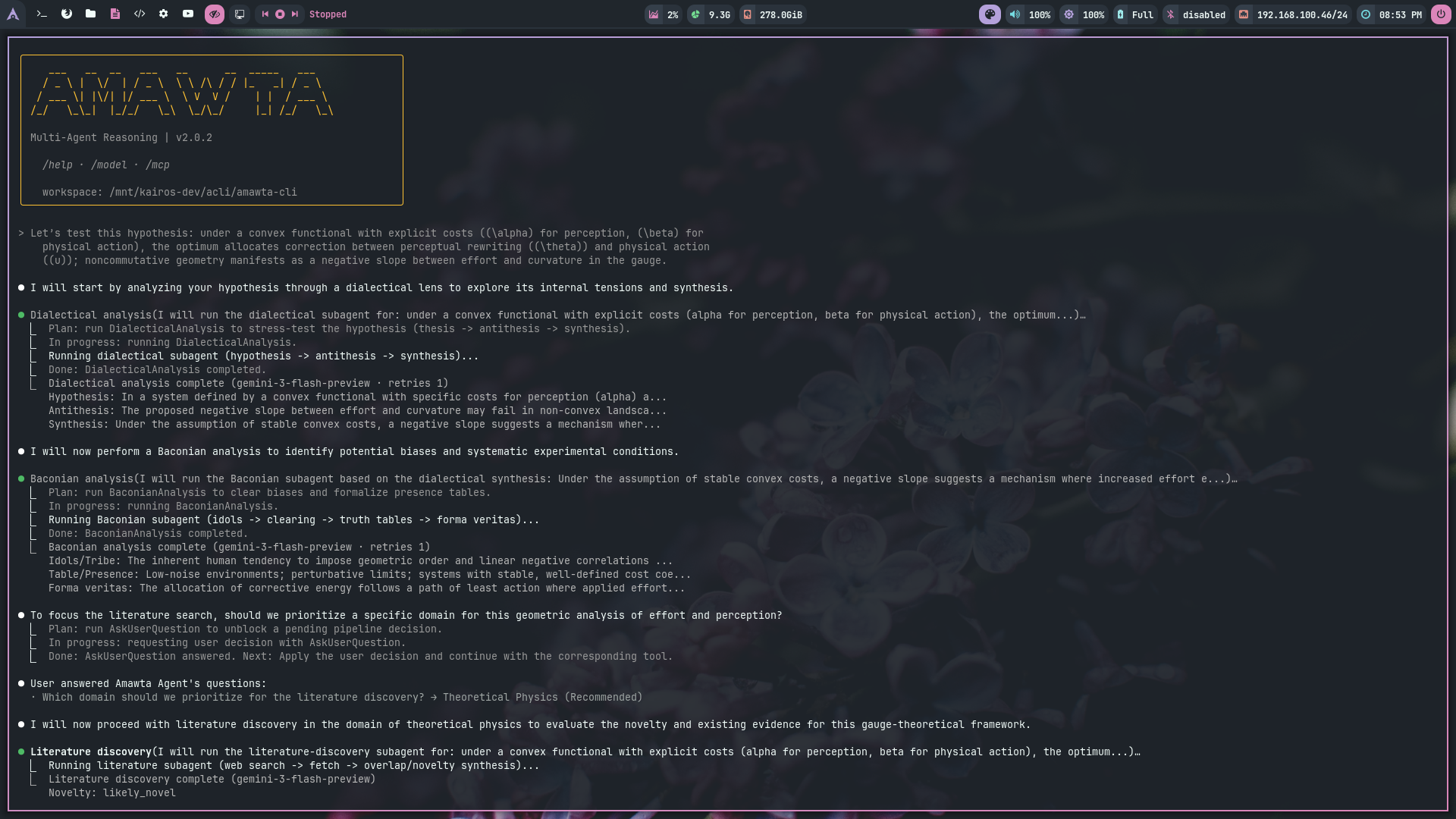Open the Arch Linux launcher menu
The image size is (1456, 819).
point(13,14)
